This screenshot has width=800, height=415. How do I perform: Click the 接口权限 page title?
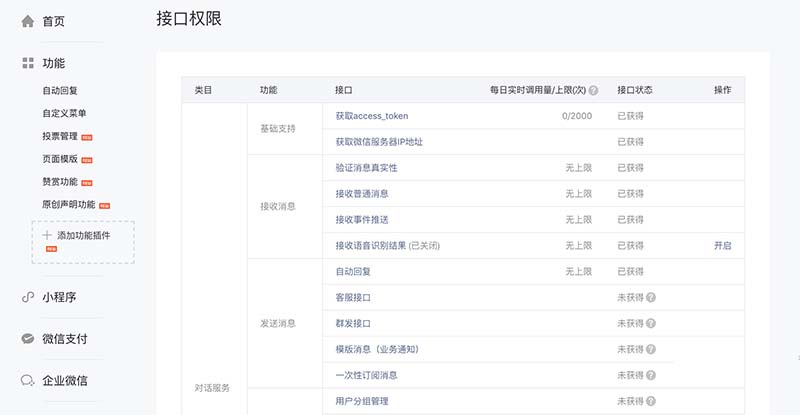189,19
